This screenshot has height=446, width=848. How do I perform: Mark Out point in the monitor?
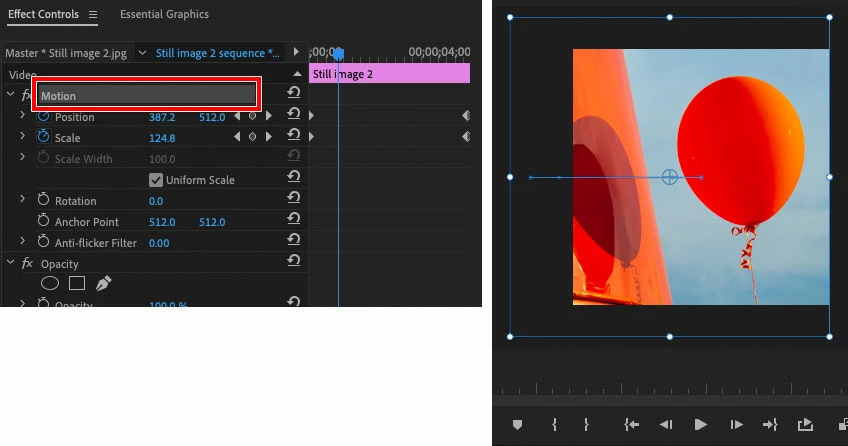[x=586, y=425]
